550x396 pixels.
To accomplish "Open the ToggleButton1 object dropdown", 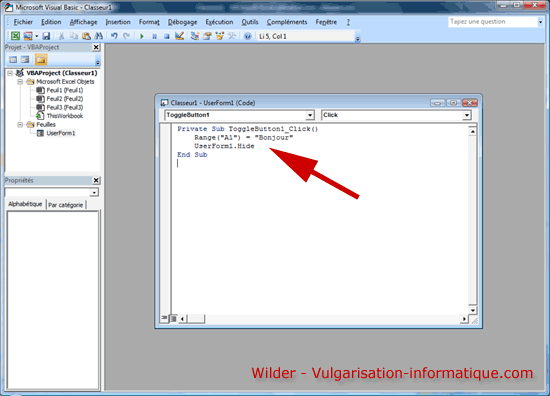I will pos(310,115).
